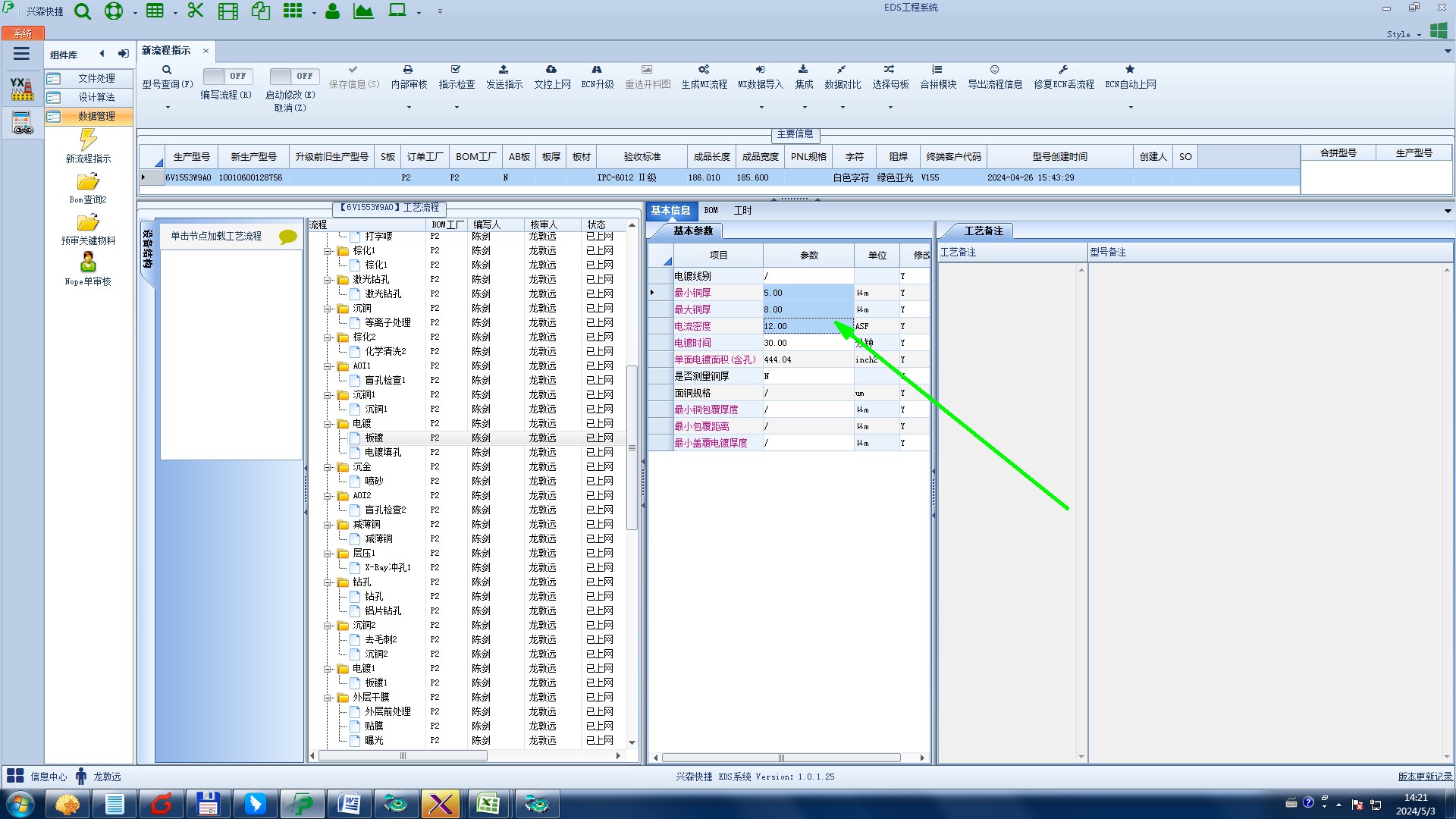Select 数据管理 in component library
1456x819 pixels.
(96, 117)
